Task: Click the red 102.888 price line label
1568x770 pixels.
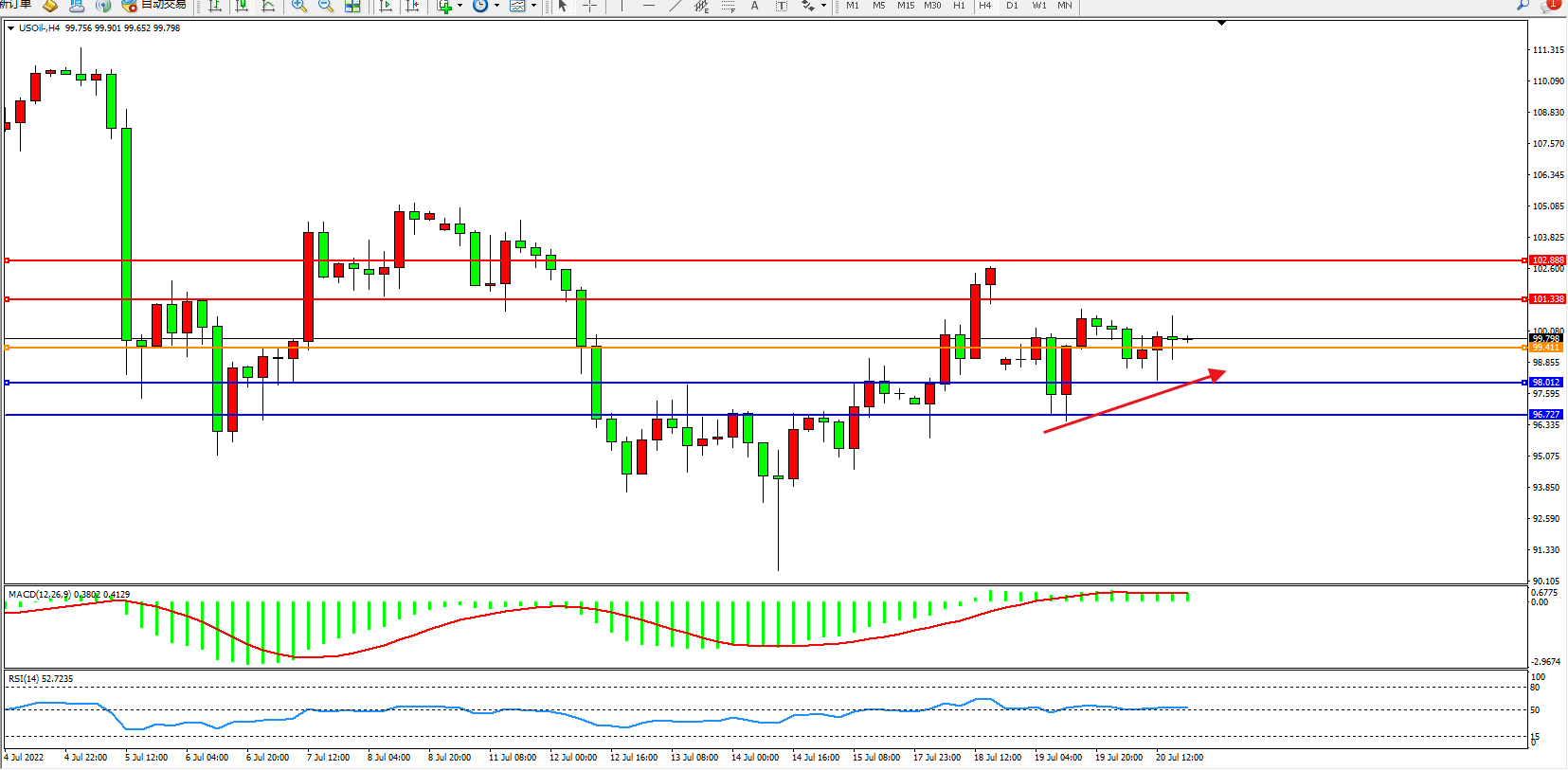Action: [x=1547, y=260]
